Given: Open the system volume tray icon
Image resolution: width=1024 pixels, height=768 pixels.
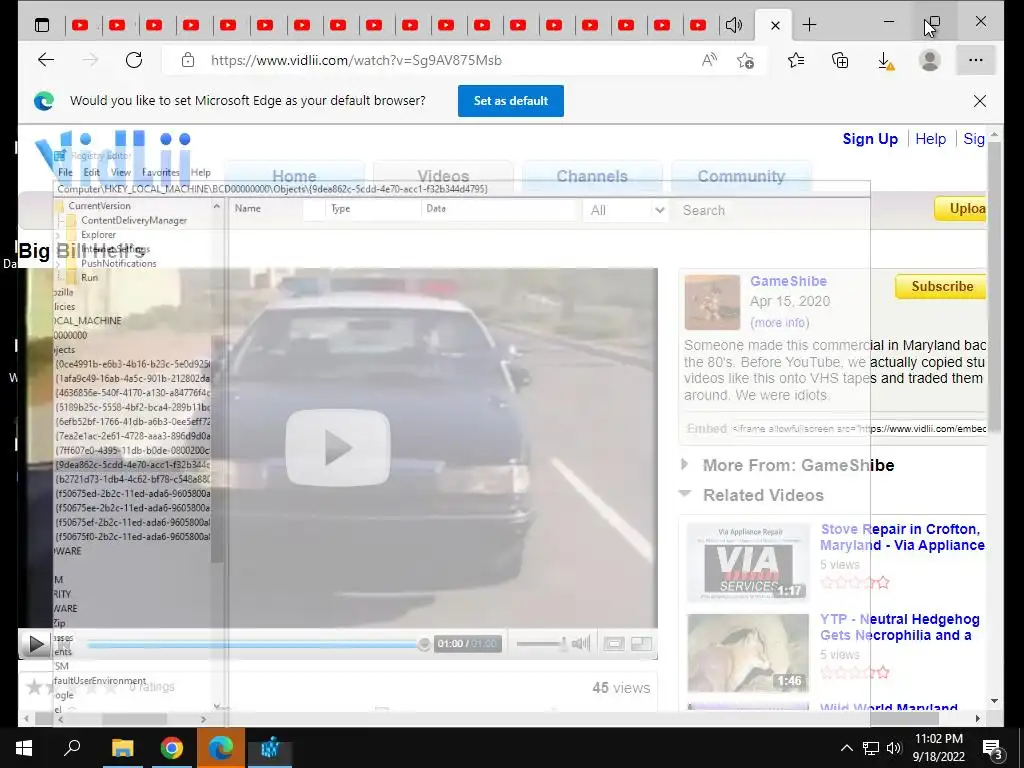Looking at the screenshot, I should pyautogui.click(x=894, y=748).
